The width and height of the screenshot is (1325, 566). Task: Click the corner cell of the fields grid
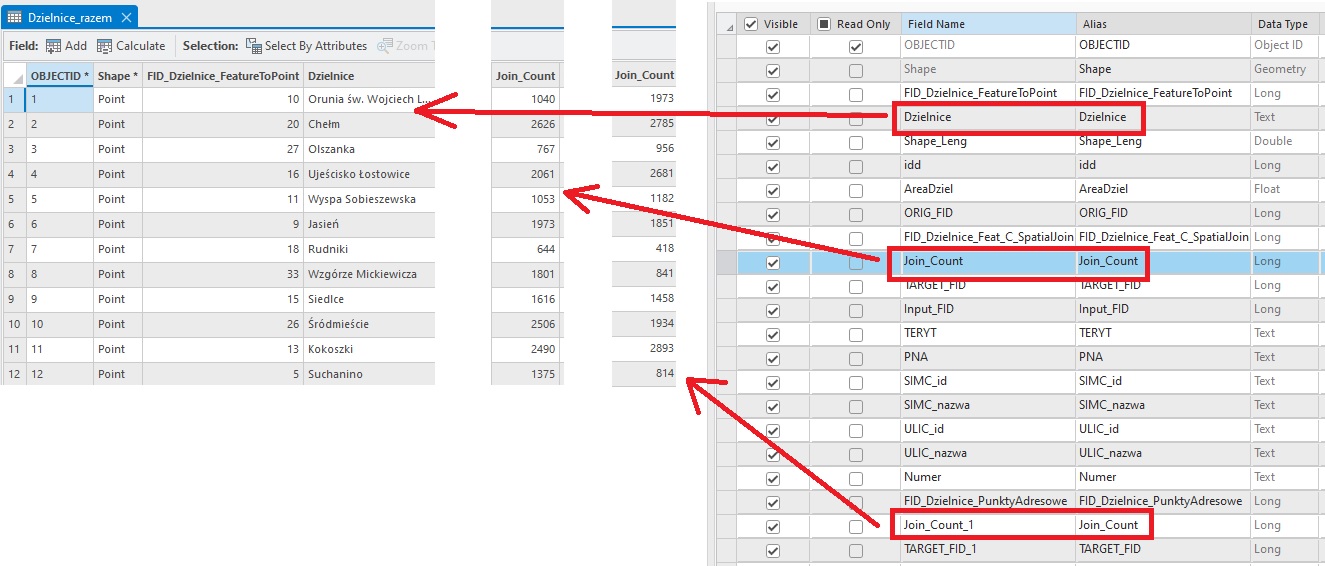click(x=727, y=24)
